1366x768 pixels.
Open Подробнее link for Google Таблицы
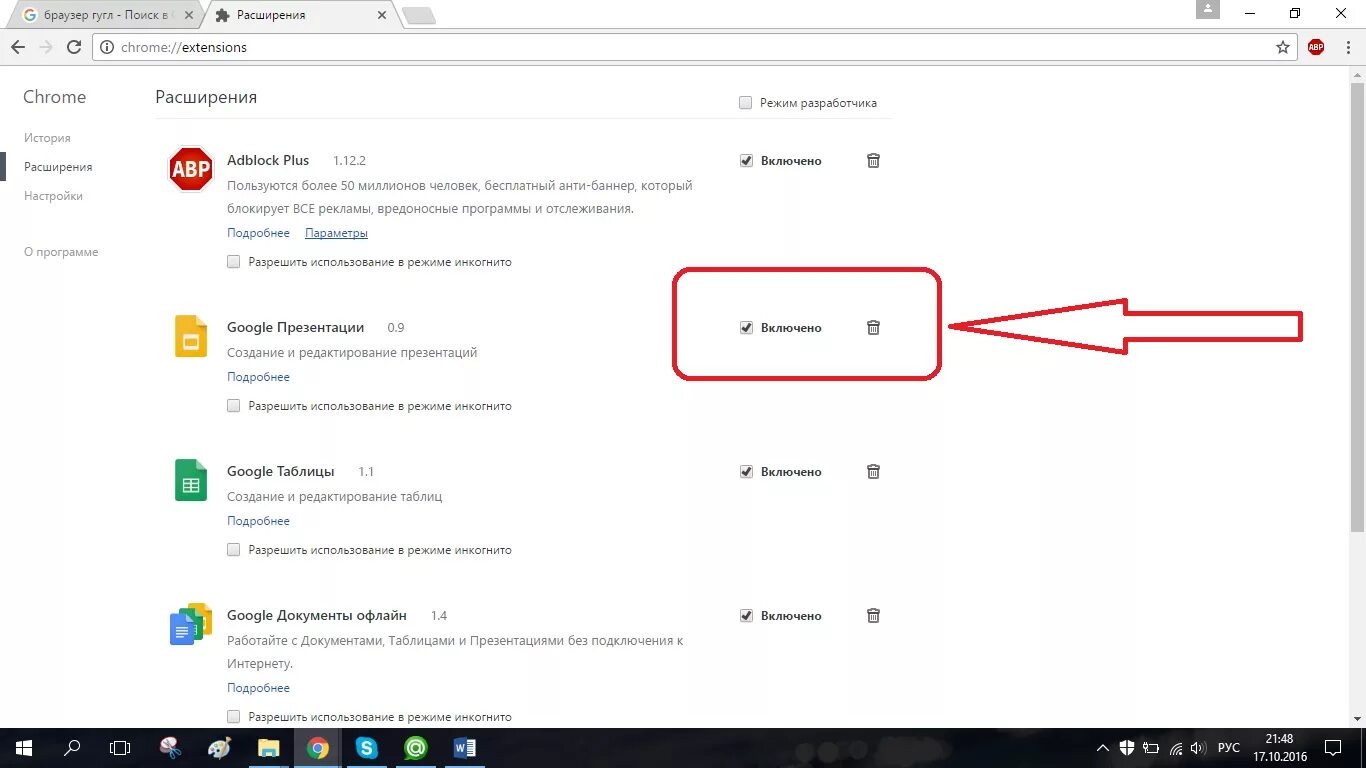point(258,521)
